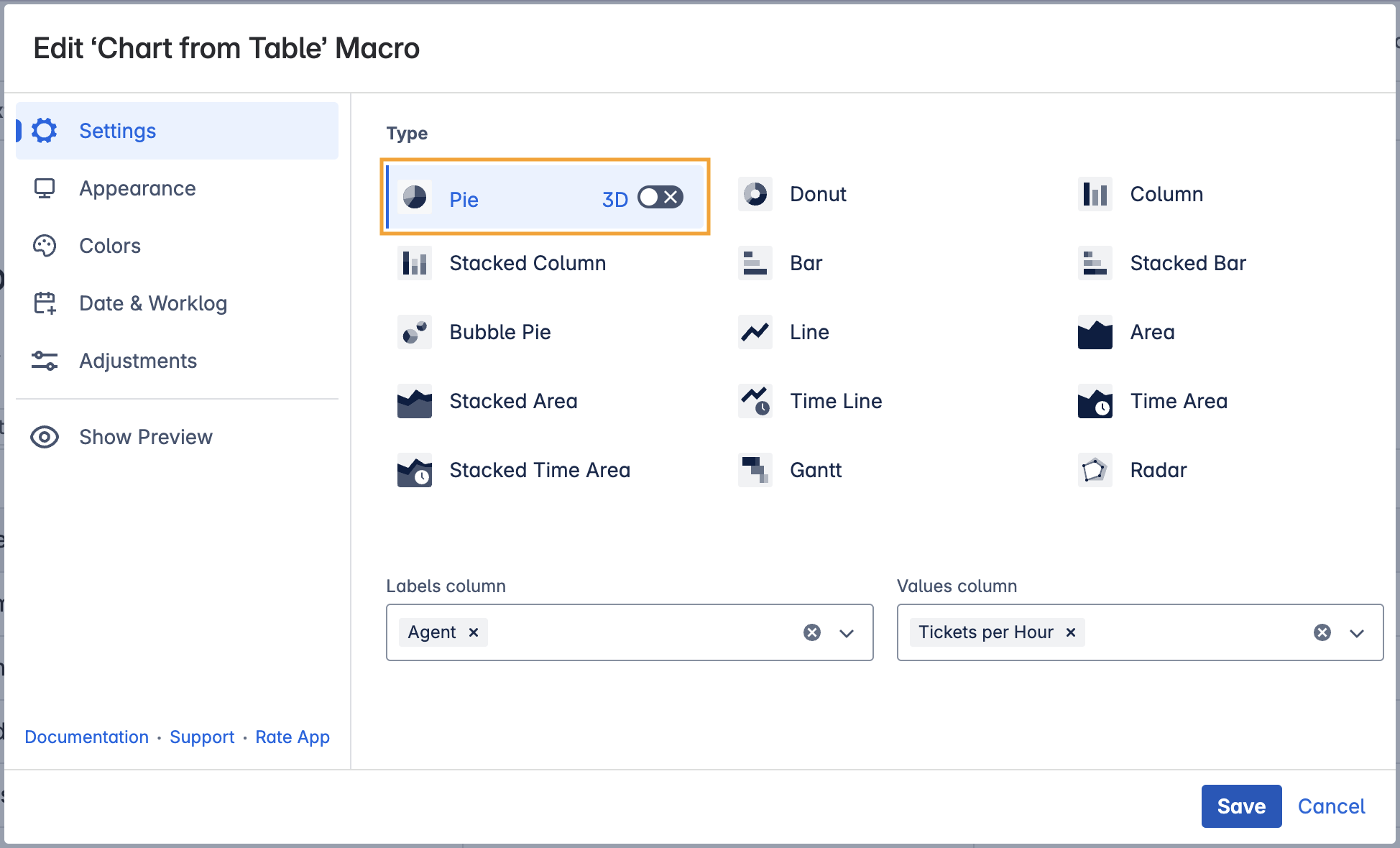Clear all values in Values column
The height and width of the screenshot is (848, 1400).
pyautogui.click(x=1322, y=632)
